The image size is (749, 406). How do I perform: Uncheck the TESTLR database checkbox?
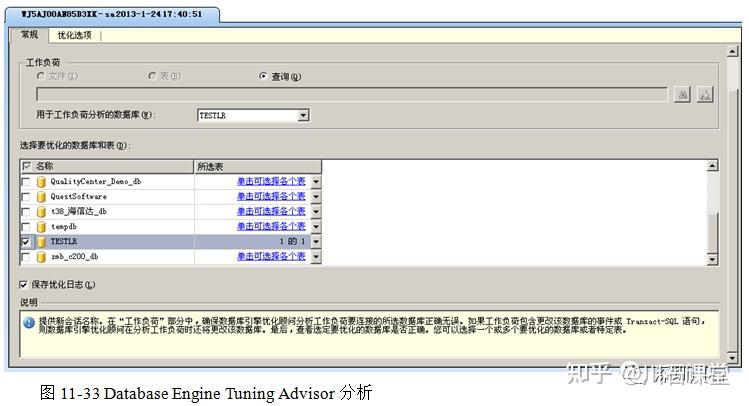click(26, 242)
